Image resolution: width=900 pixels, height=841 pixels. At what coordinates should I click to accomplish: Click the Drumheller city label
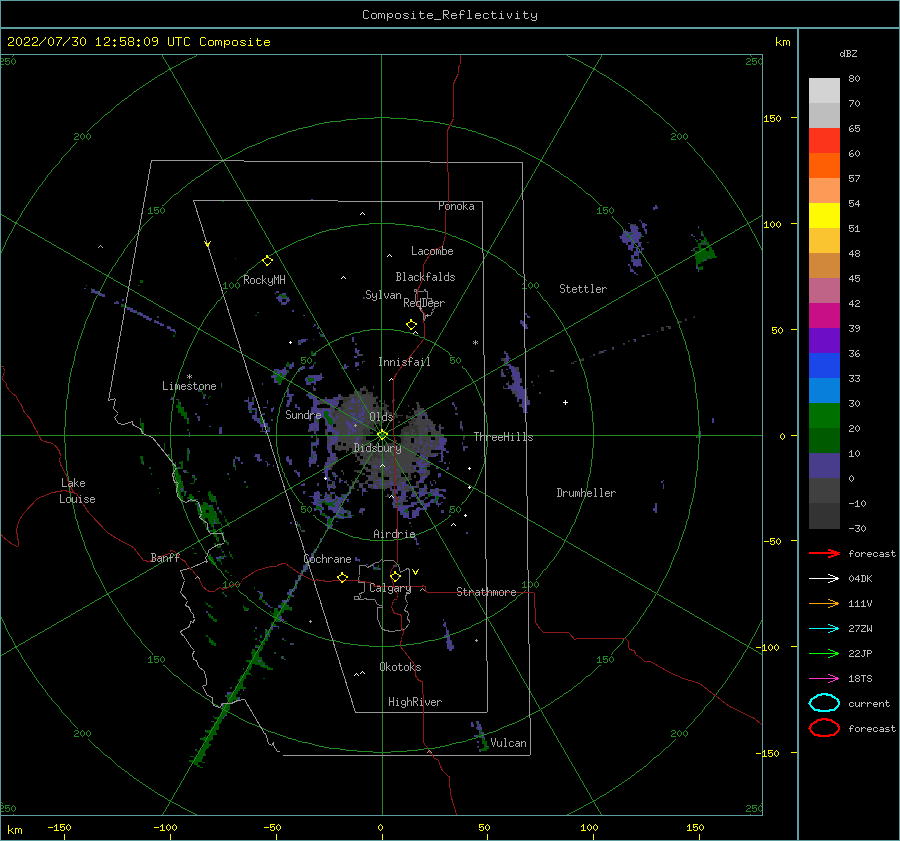click(586, 493)
